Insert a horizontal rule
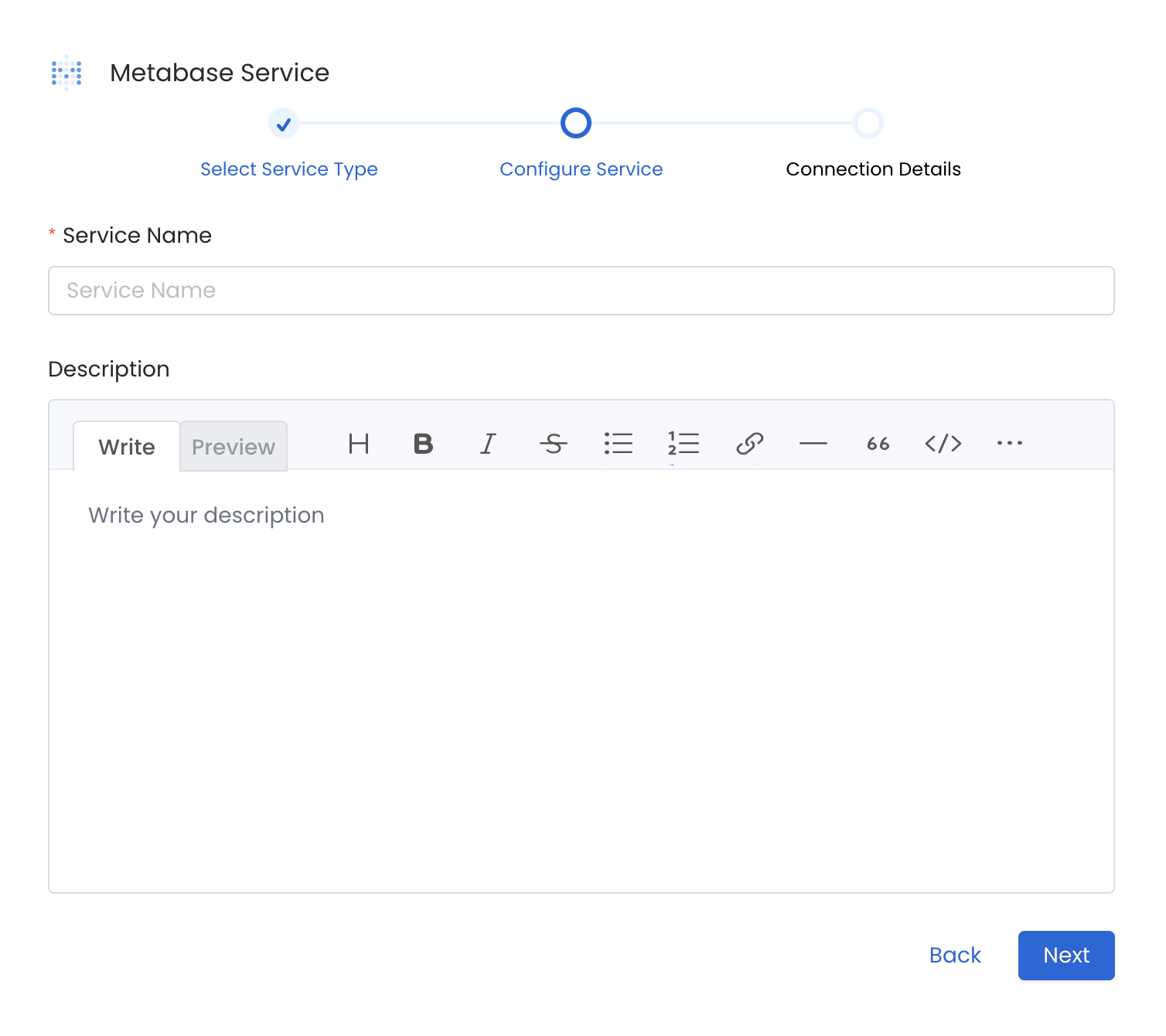 click(813, 445)
